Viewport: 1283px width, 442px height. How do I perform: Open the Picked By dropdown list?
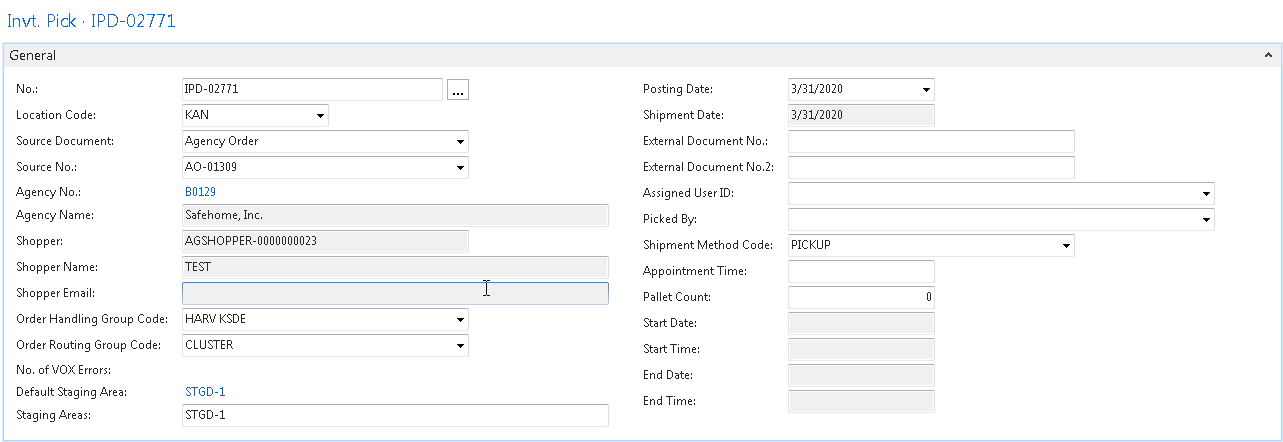[1206, 220]
